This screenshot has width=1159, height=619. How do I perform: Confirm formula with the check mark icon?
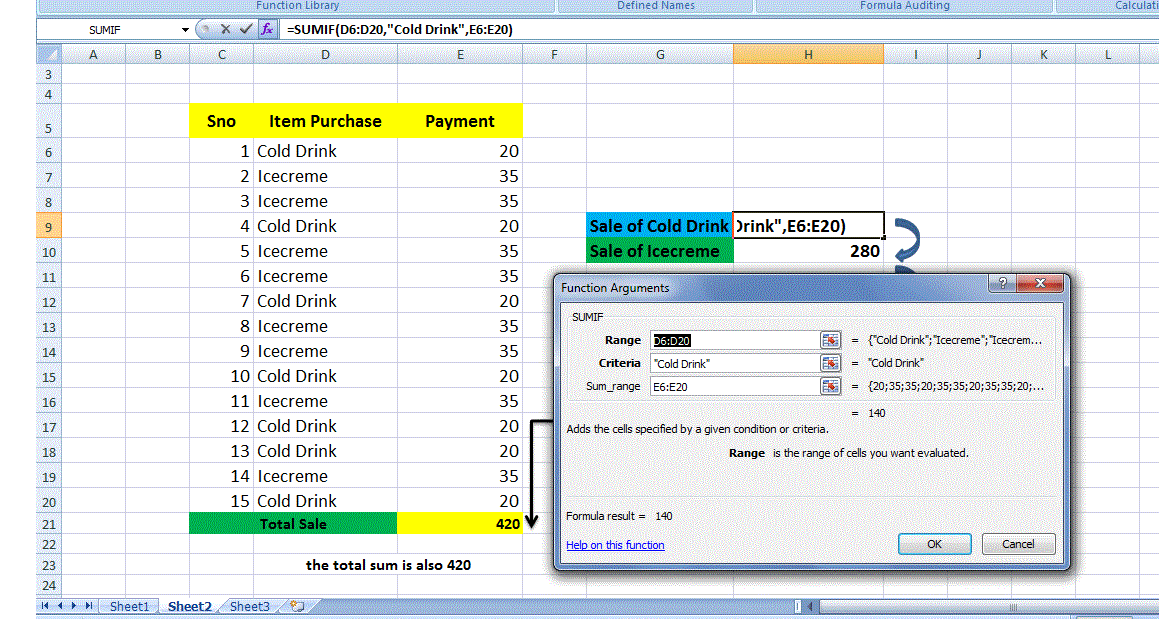click(246, 29)
